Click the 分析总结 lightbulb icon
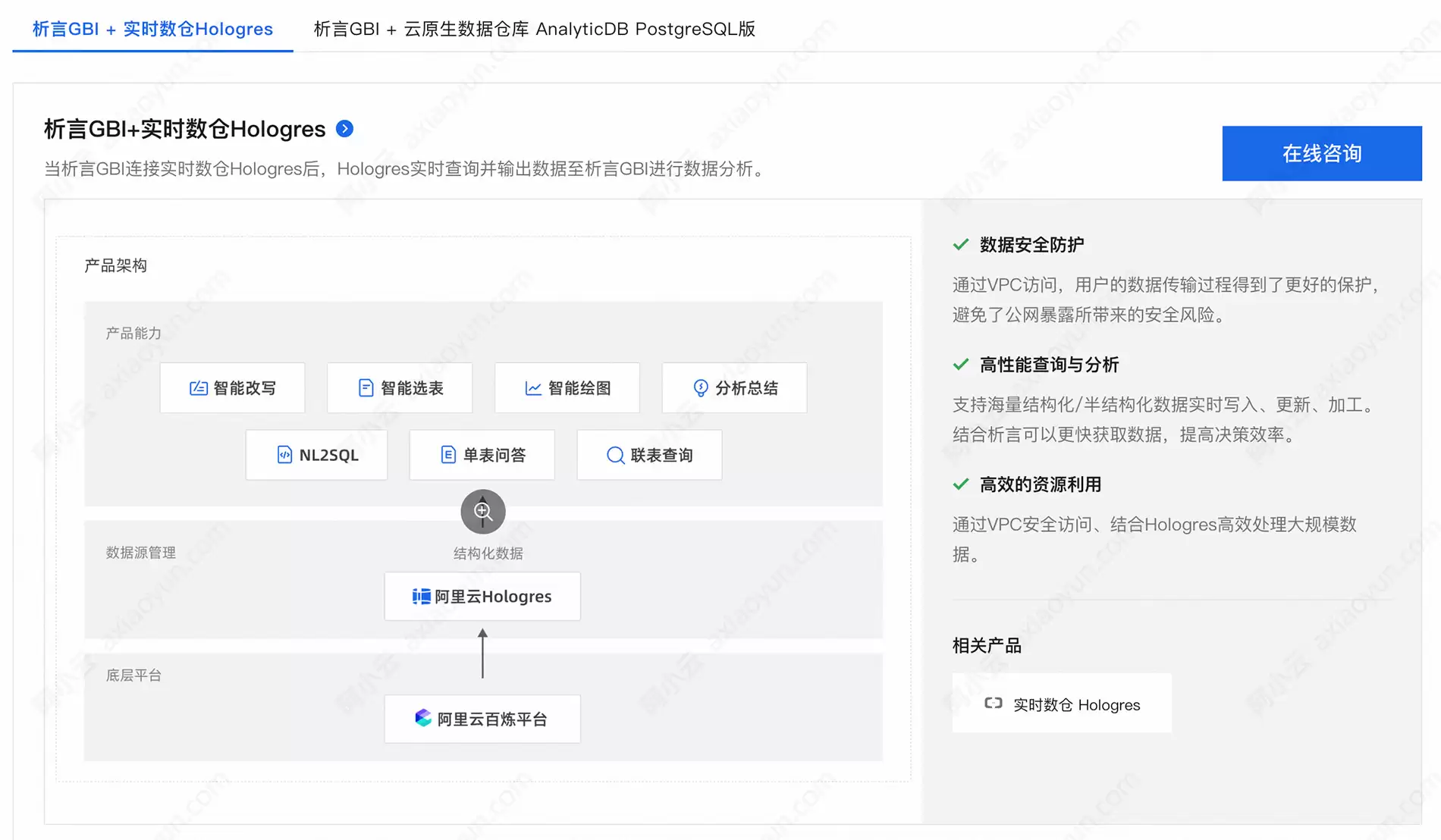Viewport: 1441px width, 840px height. [x=701, y=388]
